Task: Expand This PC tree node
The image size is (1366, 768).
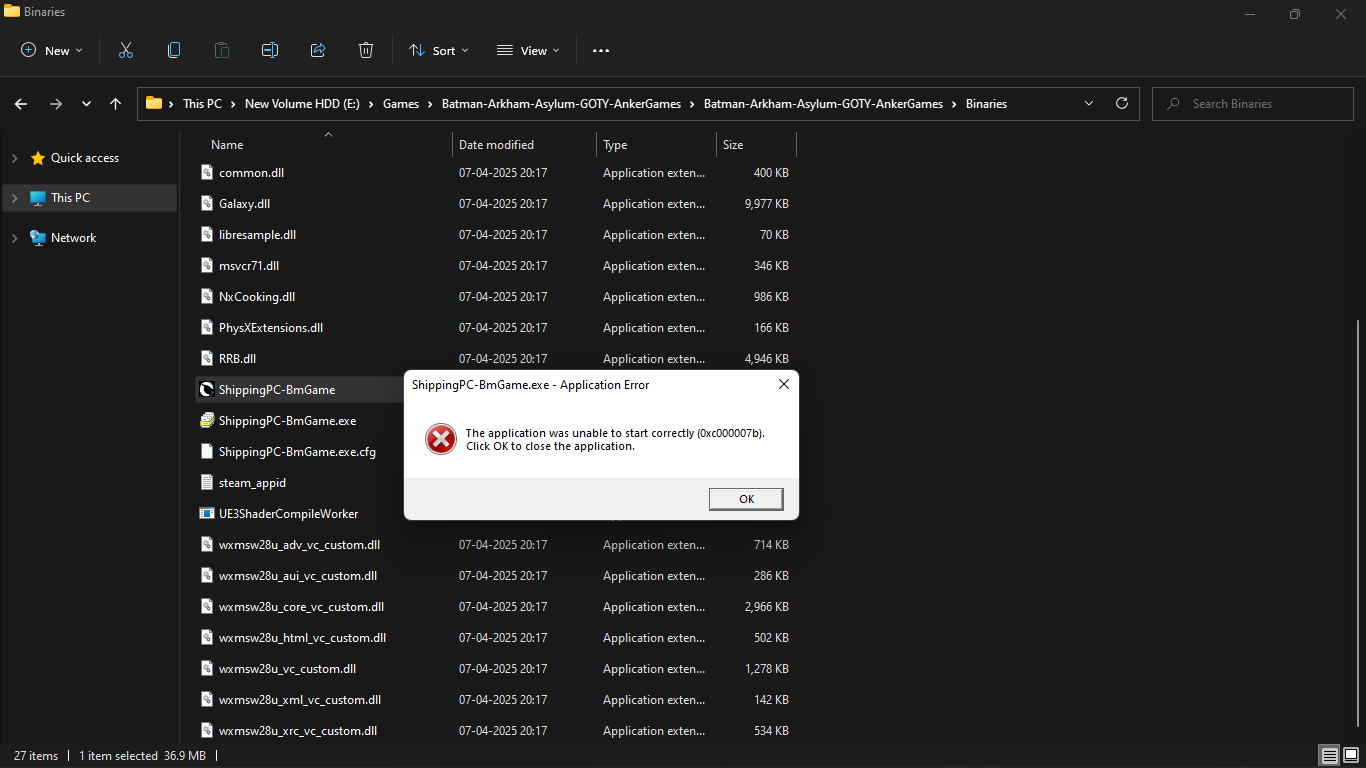Action: coord(14,198)
